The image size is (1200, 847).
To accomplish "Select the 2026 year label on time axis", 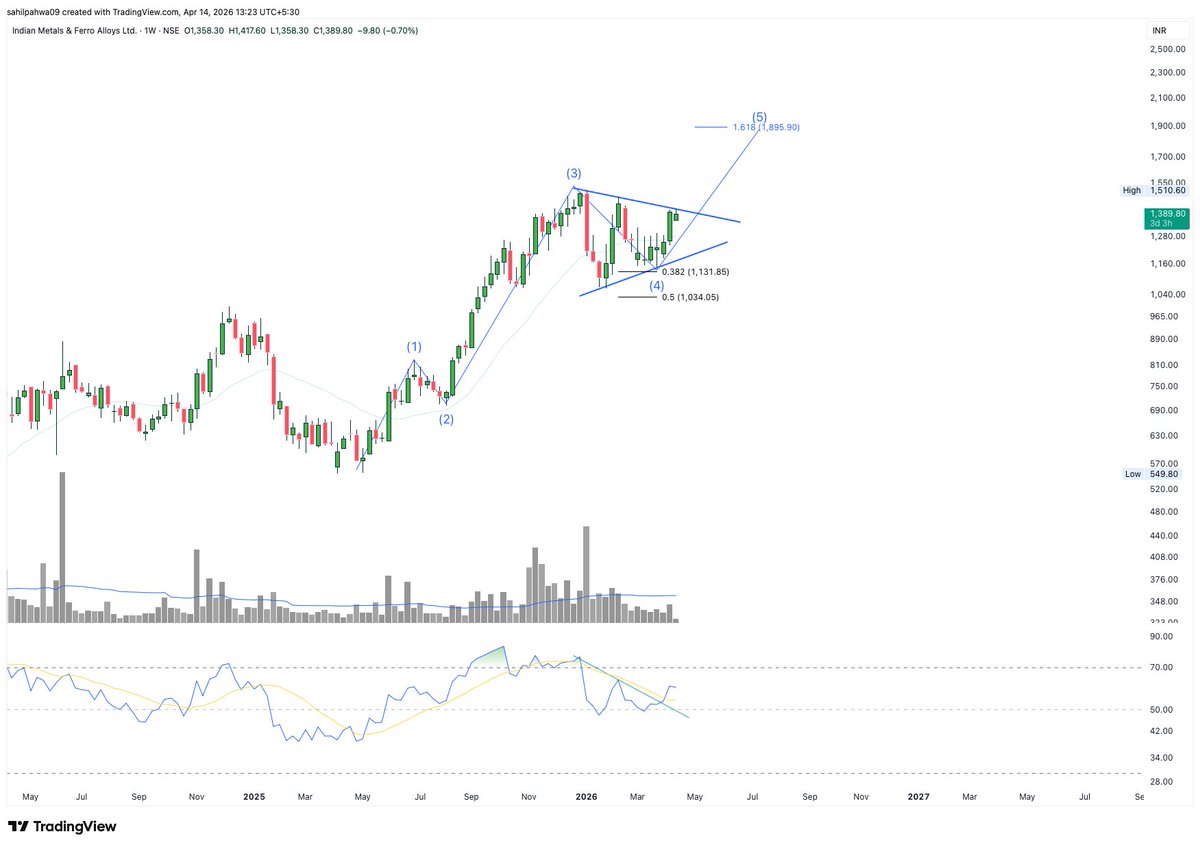I will coord(585,797).
